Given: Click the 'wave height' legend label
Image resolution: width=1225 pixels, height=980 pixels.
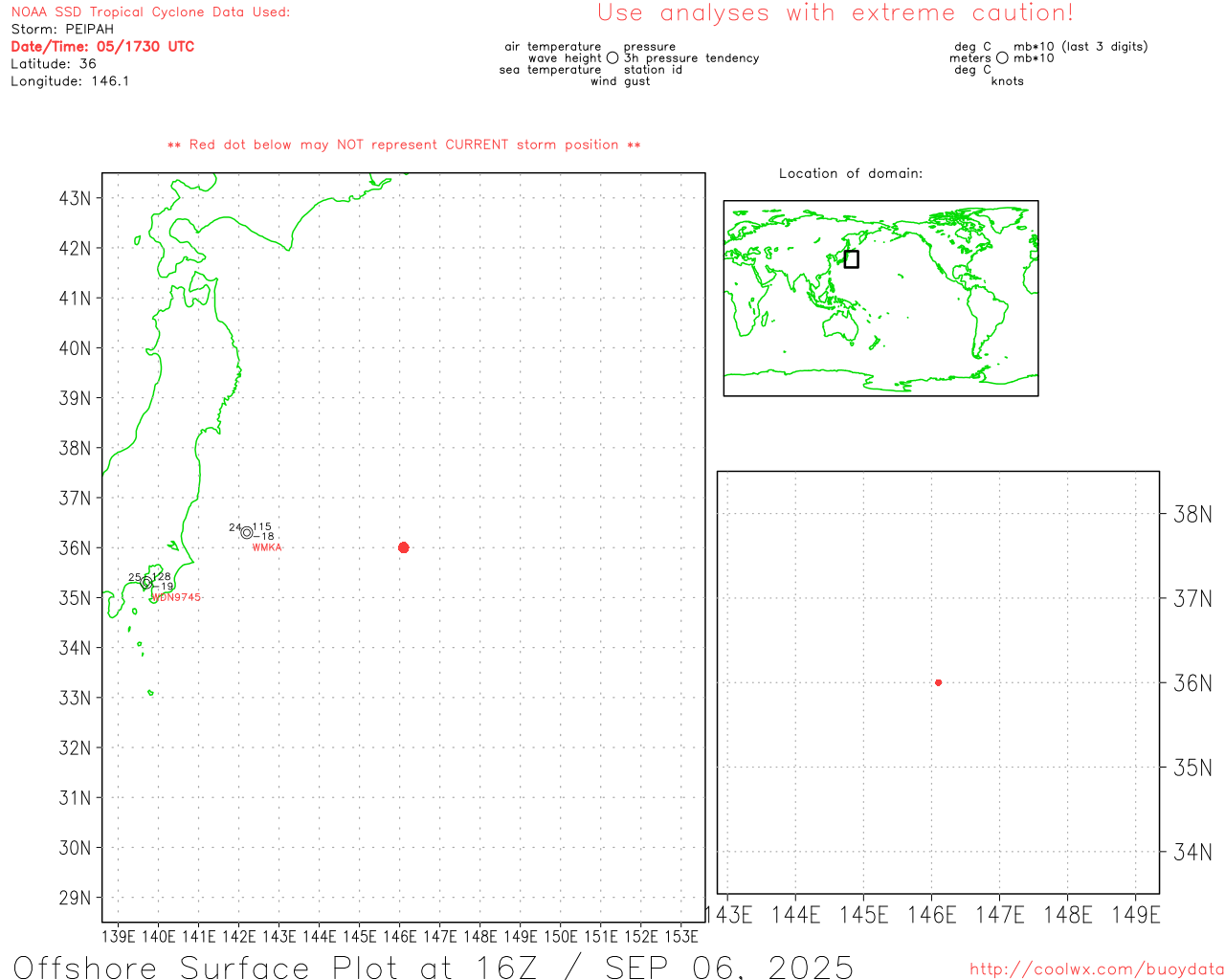Looking at the screenshot, I should 565,58.
